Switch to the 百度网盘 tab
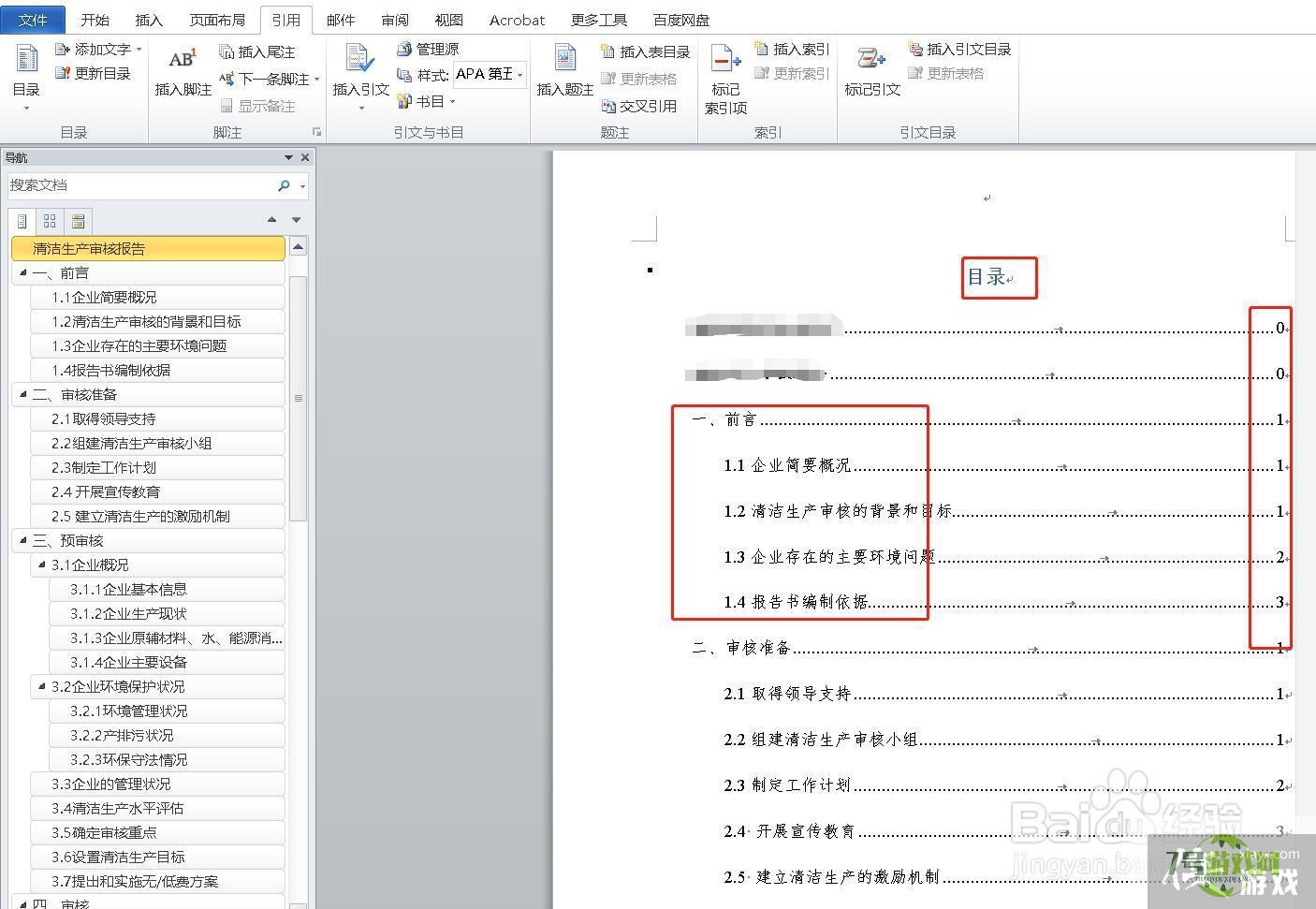The height and width of the screenshot is (909, 1316). (x=681, y=19)
